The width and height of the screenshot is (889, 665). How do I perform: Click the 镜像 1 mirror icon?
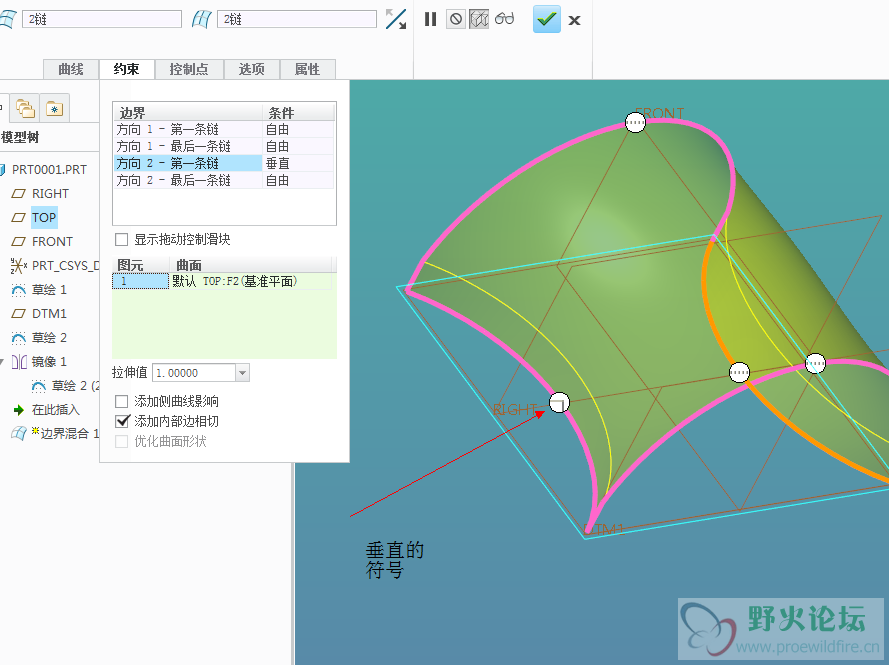(x=19, y=362)
